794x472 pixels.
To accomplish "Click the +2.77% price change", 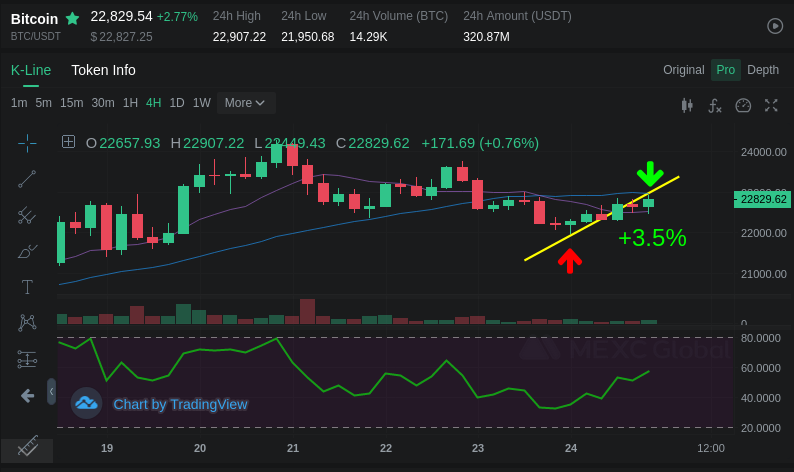I will (x=177, y=17).
